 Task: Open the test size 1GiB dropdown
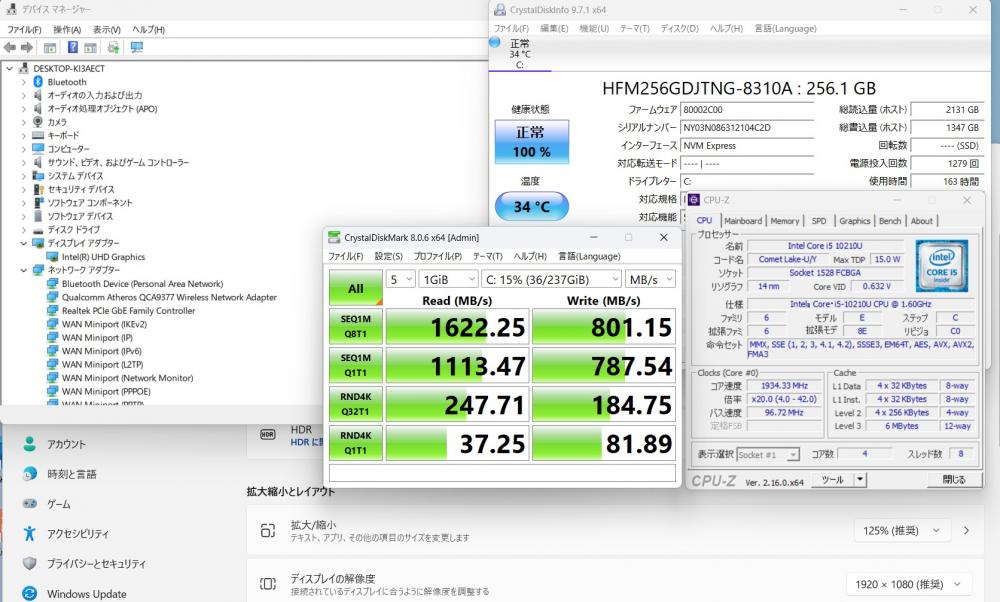click(x=446, y=279)
